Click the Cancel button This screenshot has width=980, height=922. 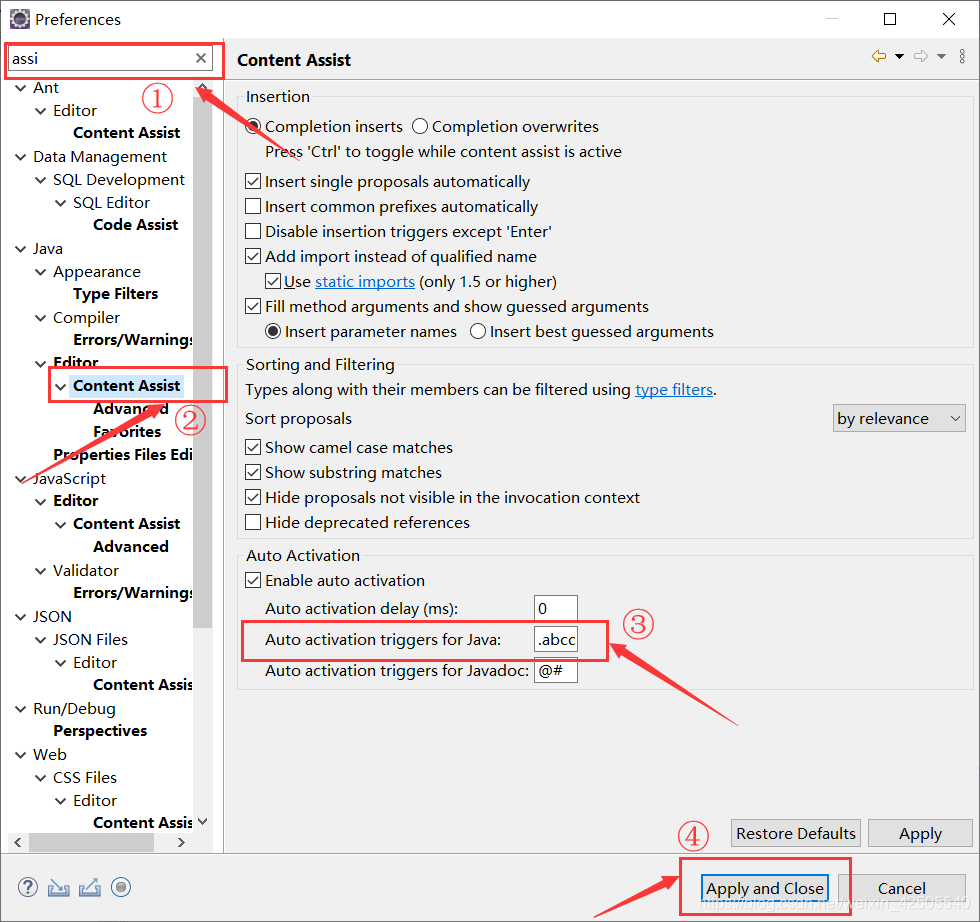point(901,888)
